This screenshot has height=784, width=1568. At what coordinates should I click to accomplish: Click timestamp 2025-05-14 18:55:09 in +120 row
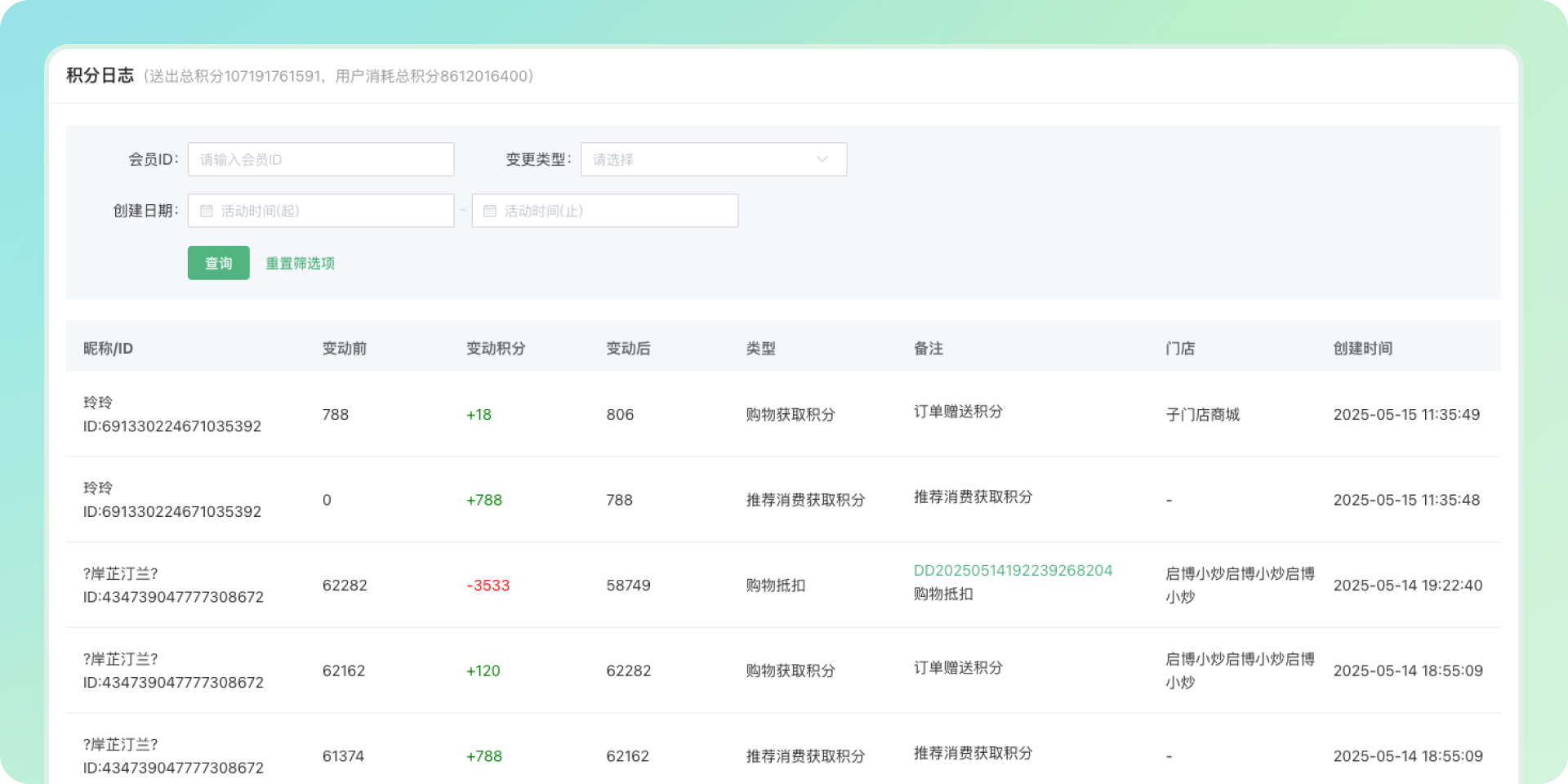1408,671
